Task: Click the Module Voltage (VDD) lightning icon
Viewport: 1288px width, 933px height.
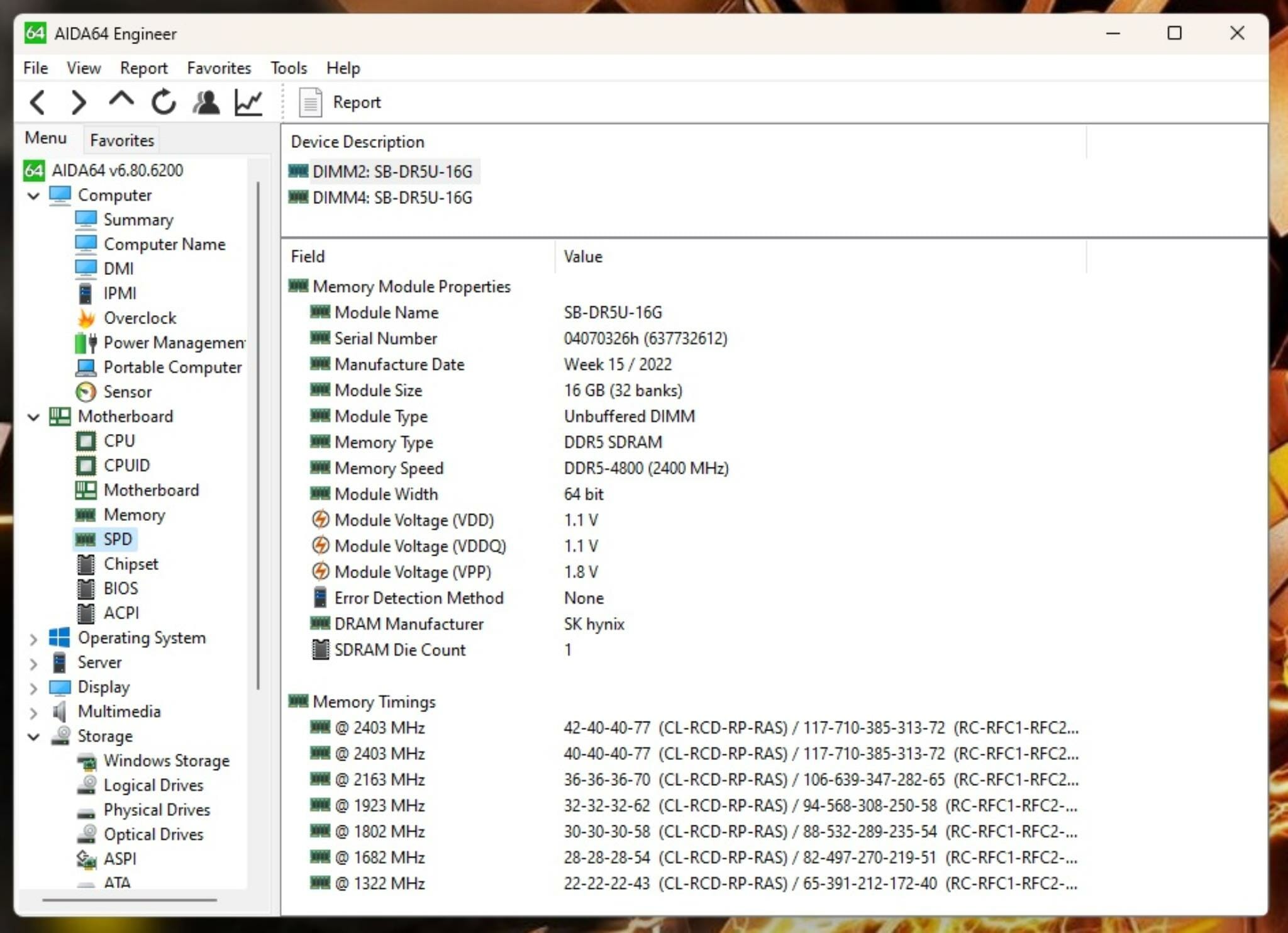Action: point(321,520)
